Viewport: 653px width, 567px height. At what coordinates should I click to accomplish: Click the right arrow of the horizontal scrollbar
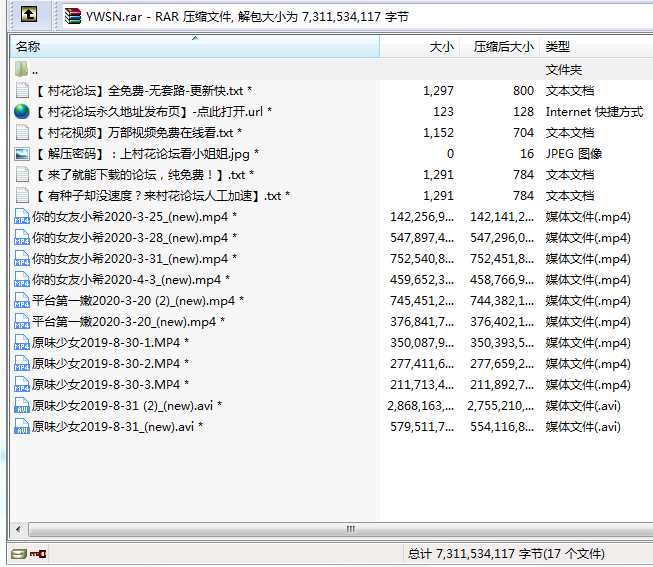coord(646,529)
